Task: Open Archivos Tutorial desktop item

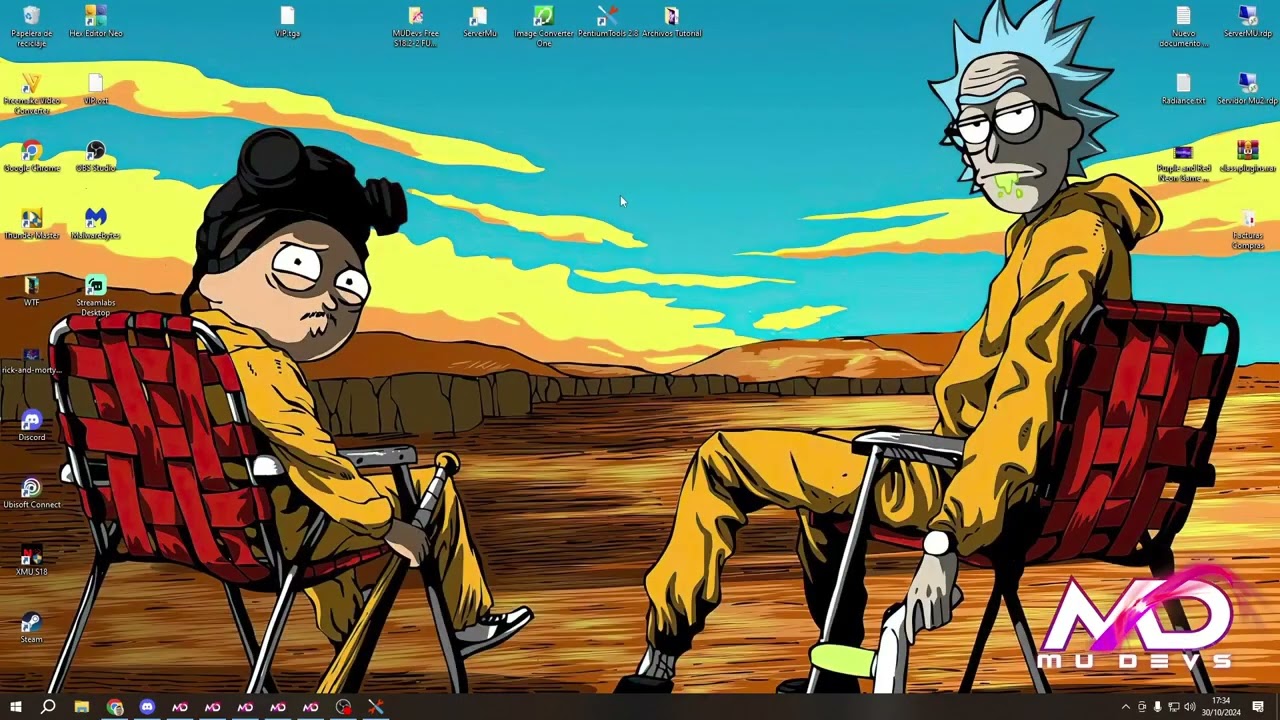Action: (x=672, y=21)
